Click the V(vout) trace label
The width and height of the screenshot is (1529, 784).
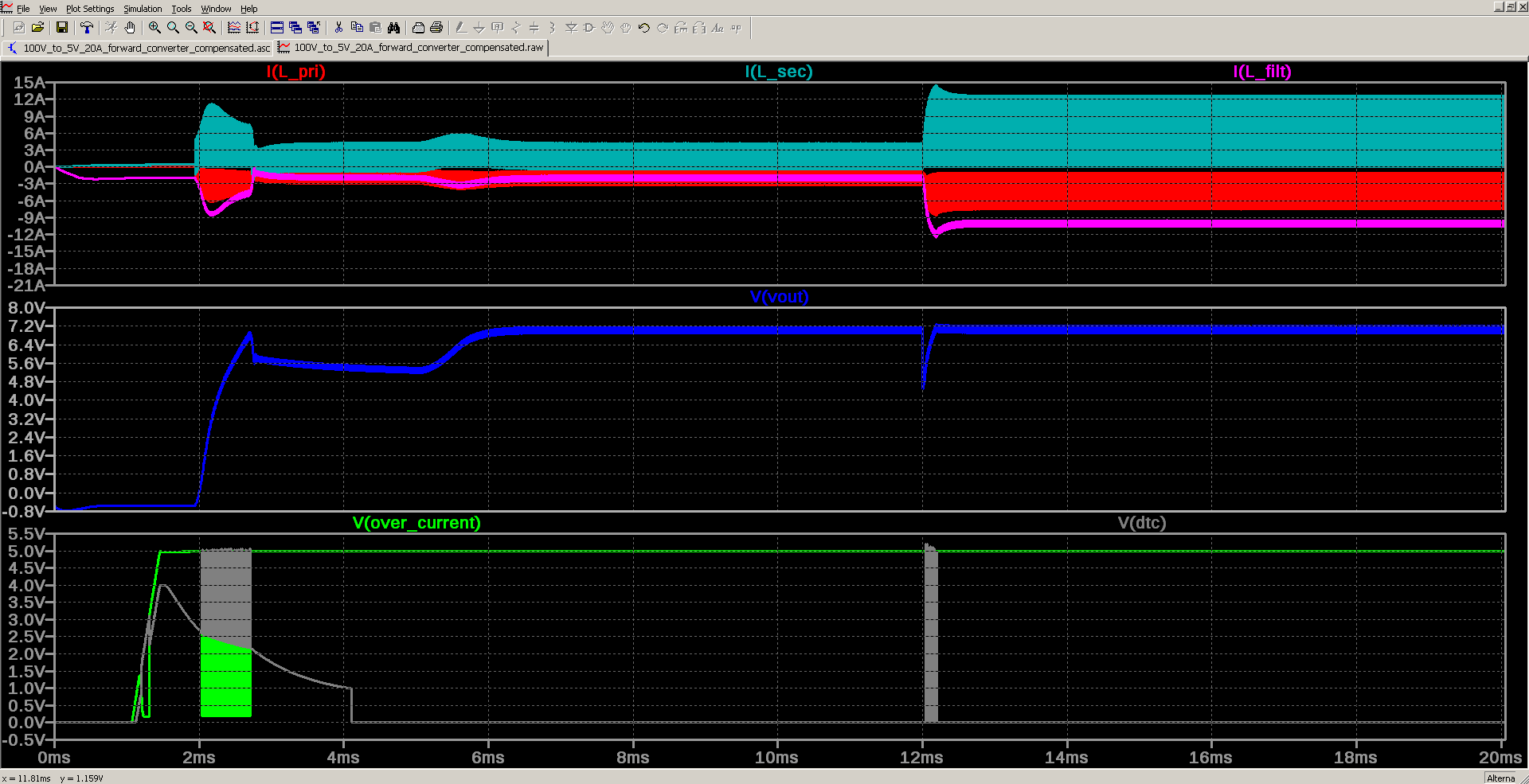tap(779, 297)
